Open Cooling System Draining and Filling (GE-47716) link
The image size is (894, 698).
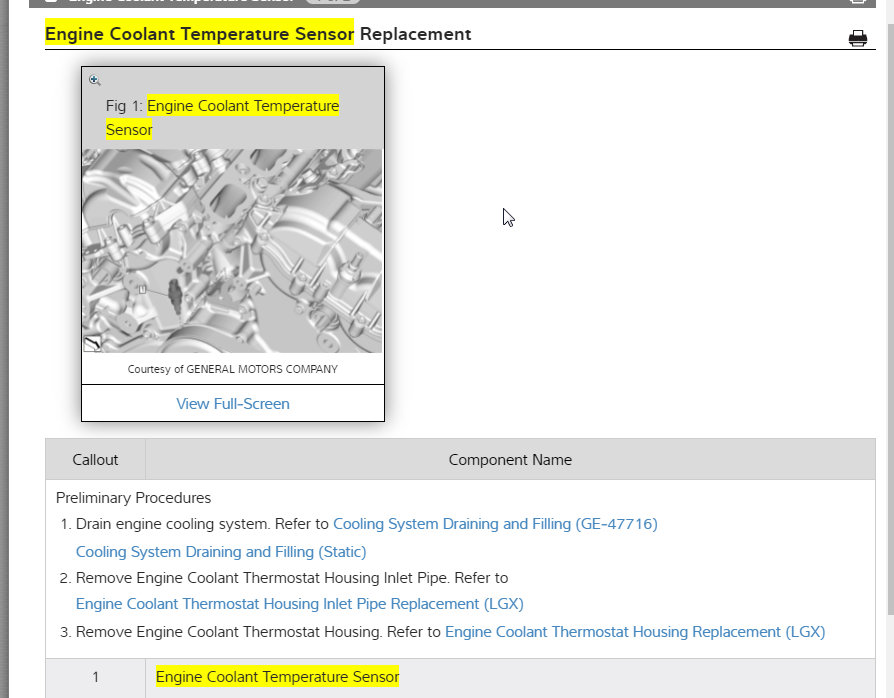tap(495, 524)
